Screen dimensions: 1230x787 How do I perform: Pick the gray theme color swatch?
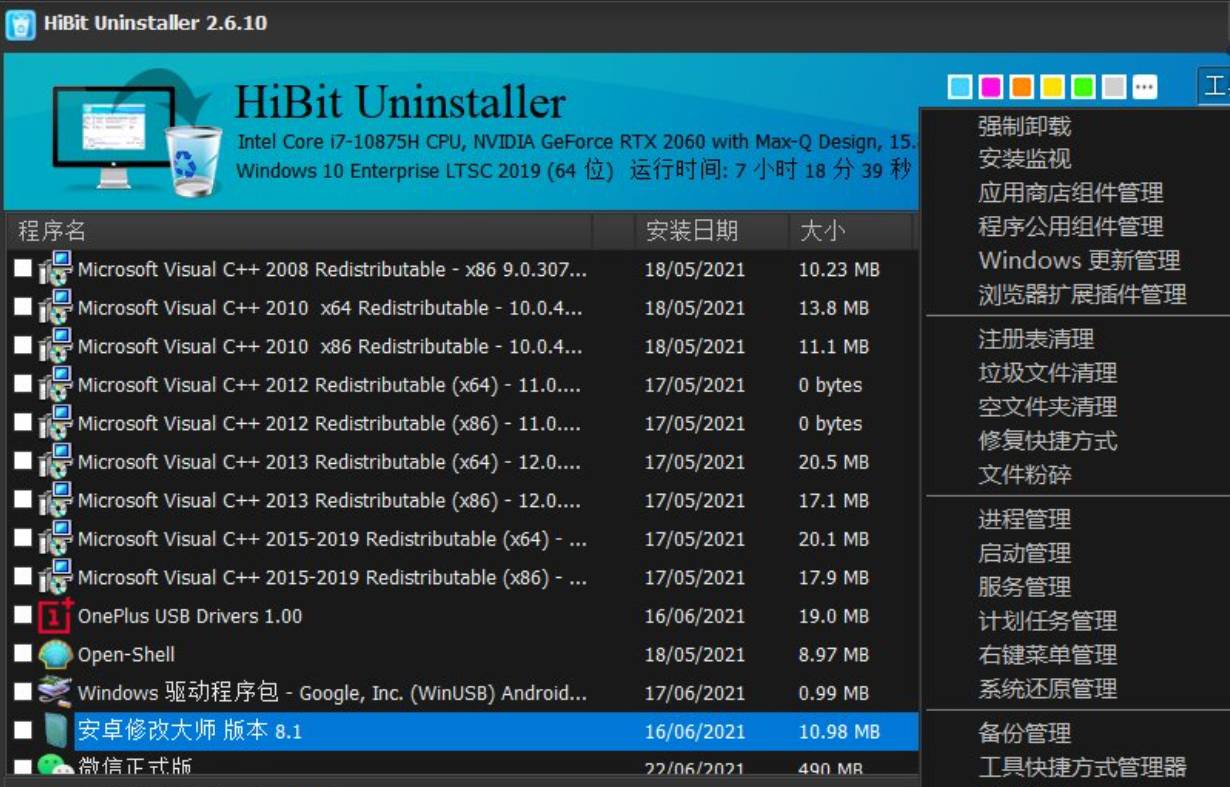click(x=1114, y=87)
